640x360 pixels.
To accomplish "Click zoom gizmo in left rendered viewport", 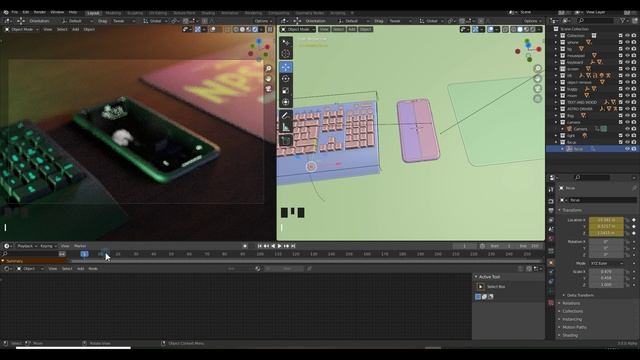I will (268, 69).
